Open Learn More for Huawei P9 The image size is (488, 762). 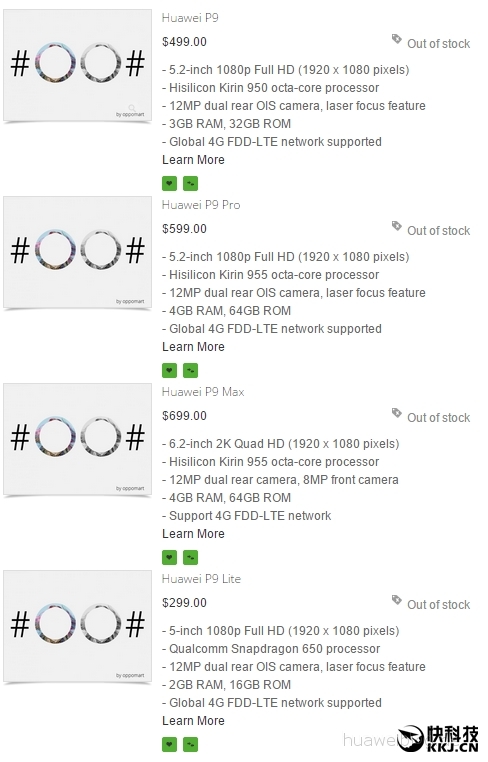pyautogui.click(x=193, y=160)
